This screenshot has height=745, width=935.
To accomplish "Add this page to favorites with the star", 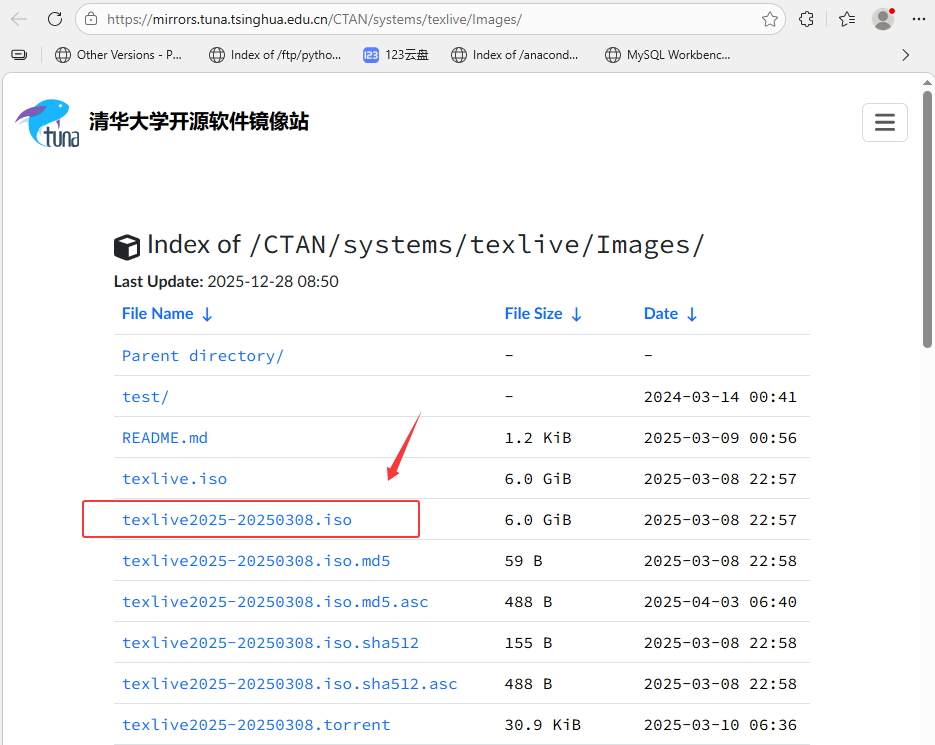I will click(769, 19).
